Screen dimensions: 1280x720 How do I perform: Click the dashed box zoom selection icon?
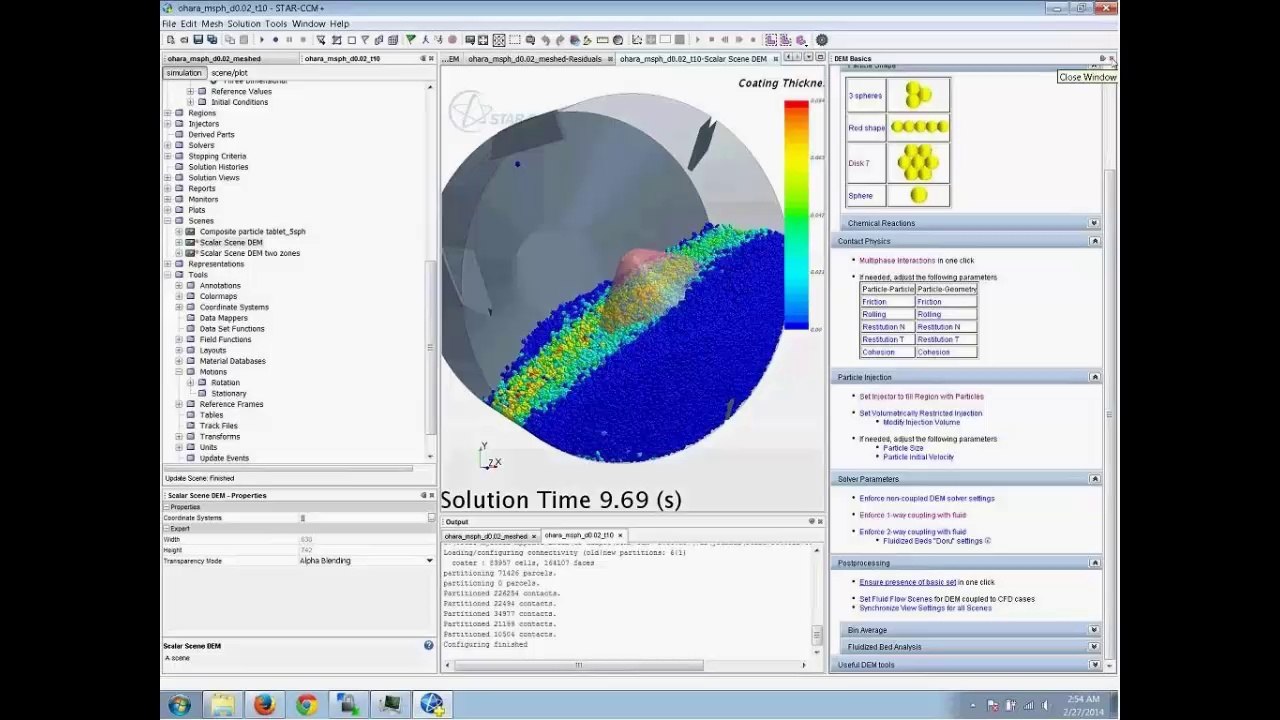(514, 40)
